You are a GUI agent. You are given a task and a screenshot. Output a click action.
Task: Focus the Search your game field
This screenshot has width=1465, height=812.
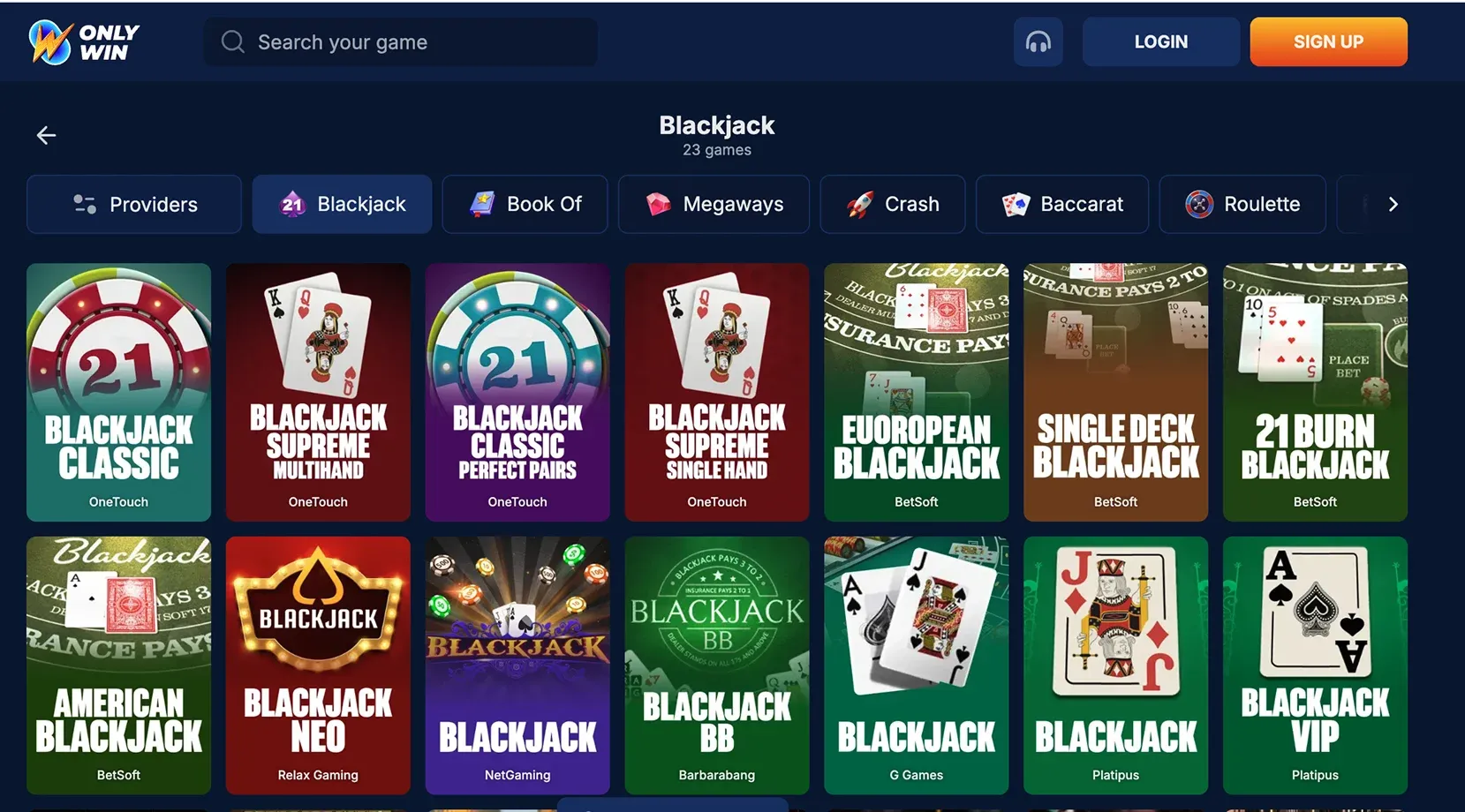[401, 41]
